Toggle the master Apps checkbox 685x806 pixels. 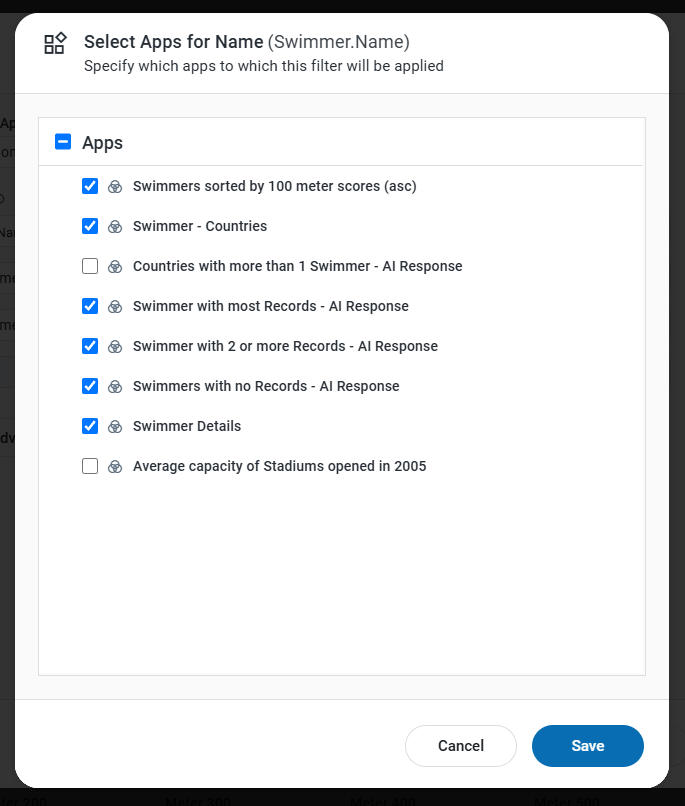pos(63,142)
